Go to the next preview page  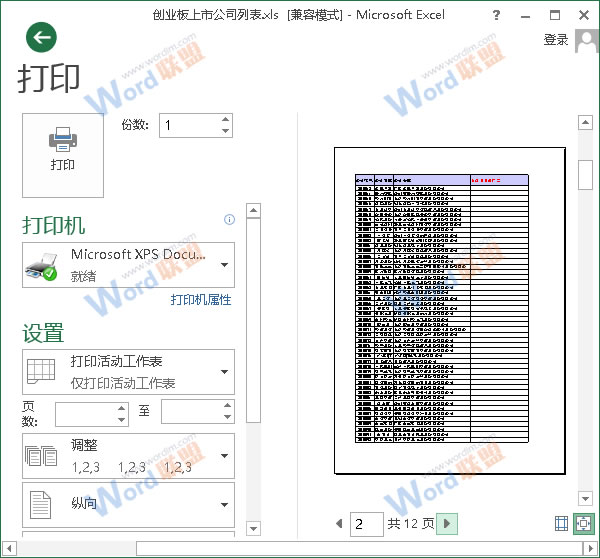pos(448,524)
